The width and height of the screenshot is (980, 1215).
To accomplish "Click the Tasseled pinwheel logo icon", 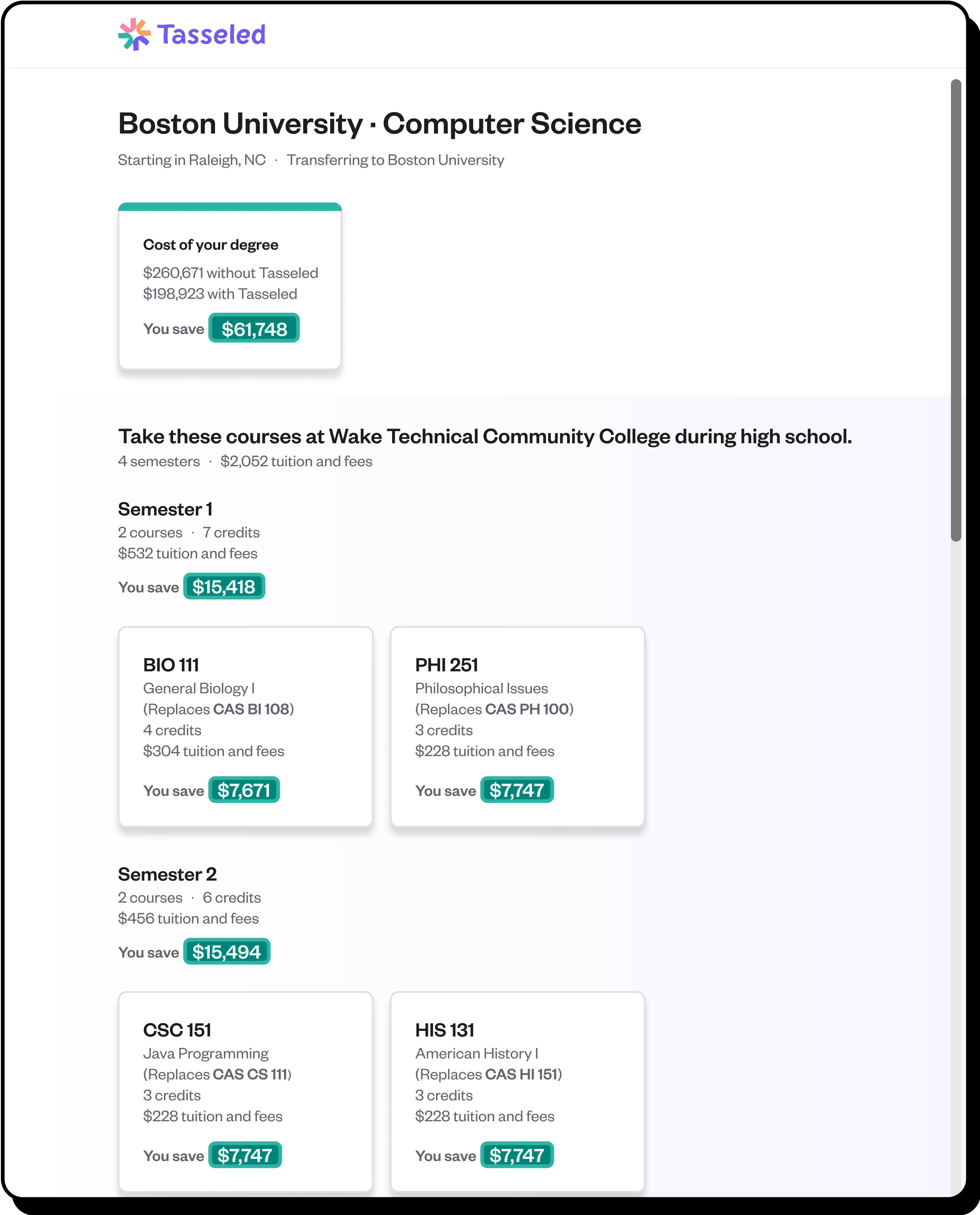I will click(x=134, y=35).
